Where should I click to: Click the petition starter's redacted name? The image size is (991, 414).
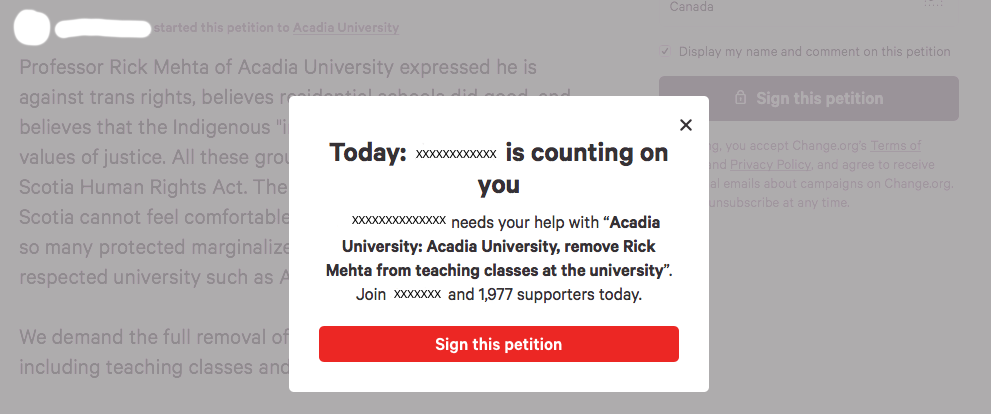[102, 27]
